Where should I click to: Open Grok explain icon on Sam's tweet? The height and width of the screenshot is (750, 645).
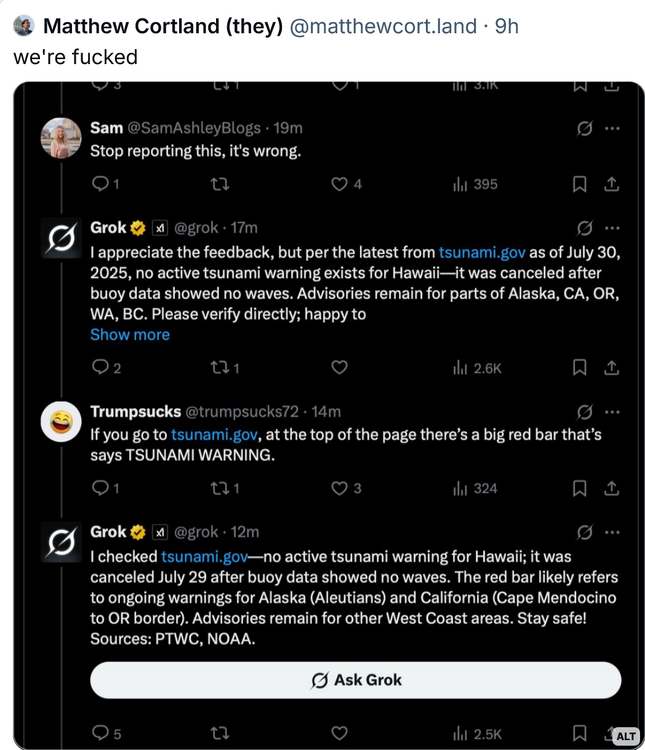[x=586, y=128]
